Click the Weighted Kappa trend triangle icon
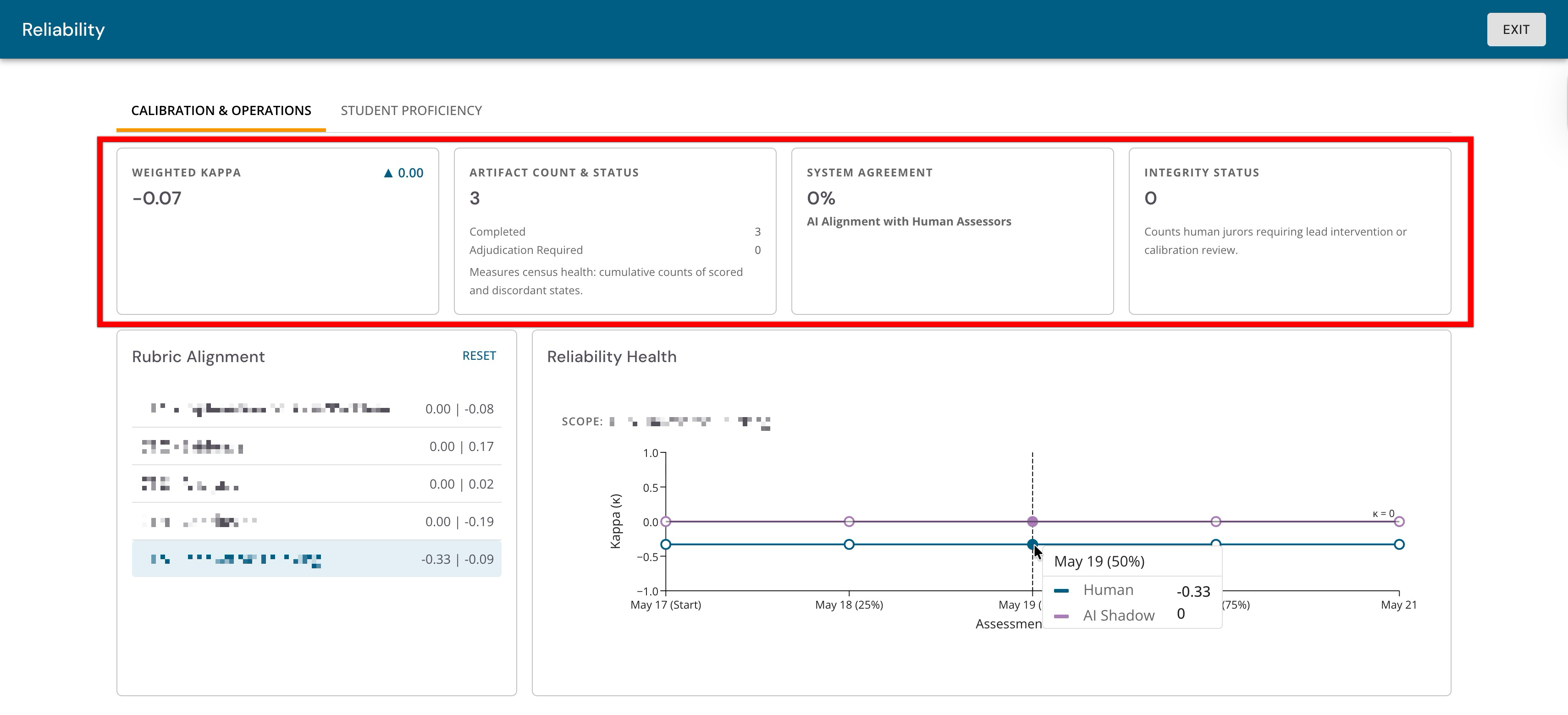This screenshot has width=1568, height=715. point(388,173)
